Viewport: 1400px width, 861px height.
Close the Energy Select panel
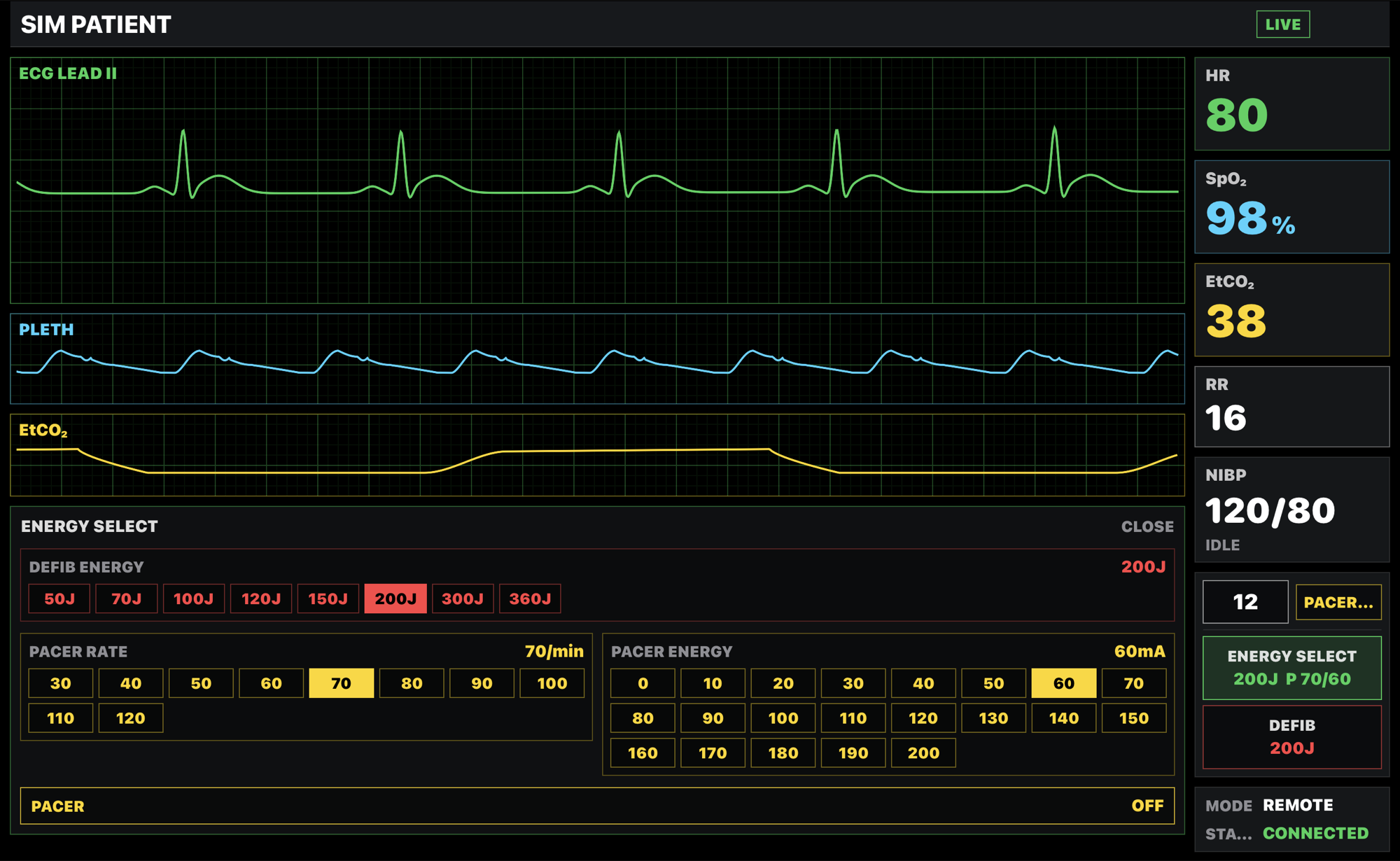[x=1147, y=526]
